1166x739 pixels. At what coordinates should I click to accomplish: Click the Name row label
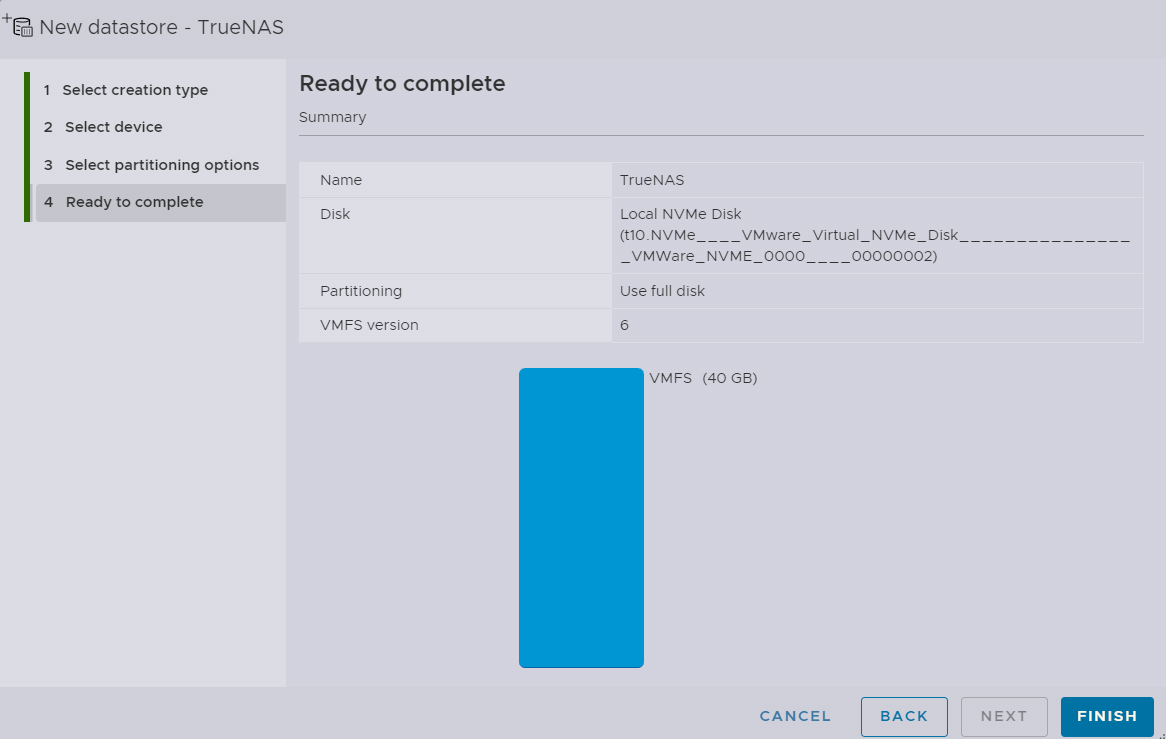pos(341,180)
